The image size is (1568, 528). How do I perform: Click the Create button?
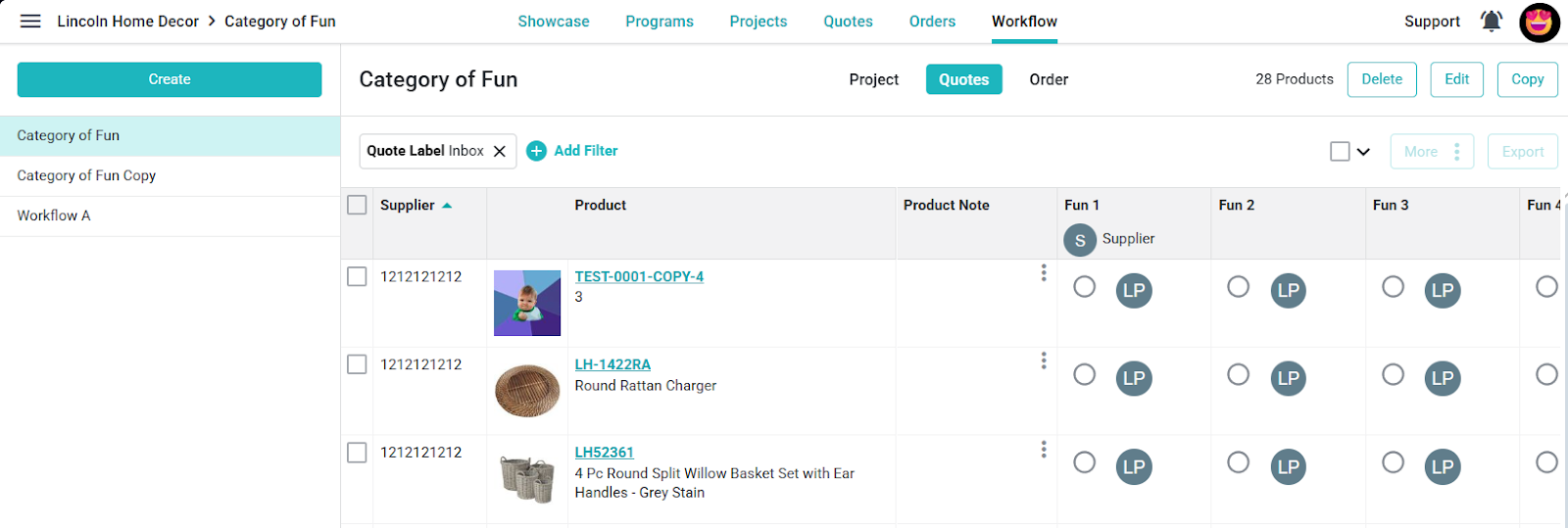170,79
